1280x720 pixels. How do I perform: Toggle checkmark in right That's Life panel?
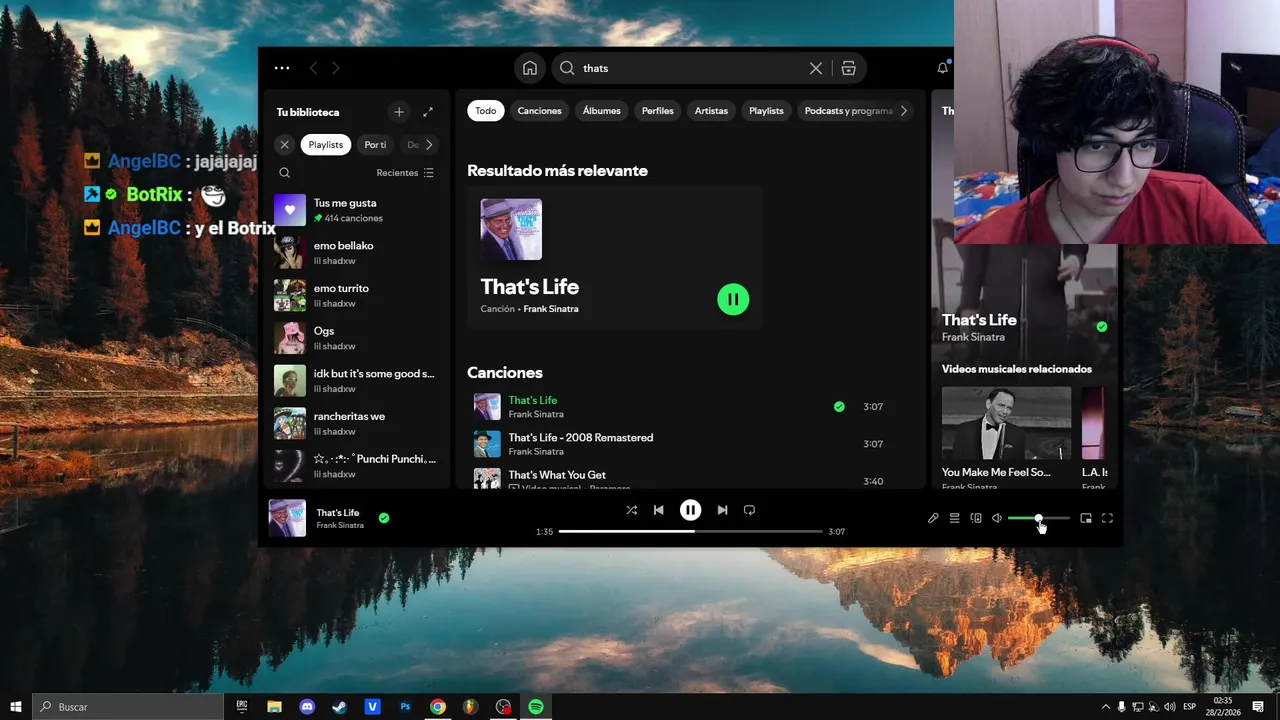click(x=1102, y=327)
